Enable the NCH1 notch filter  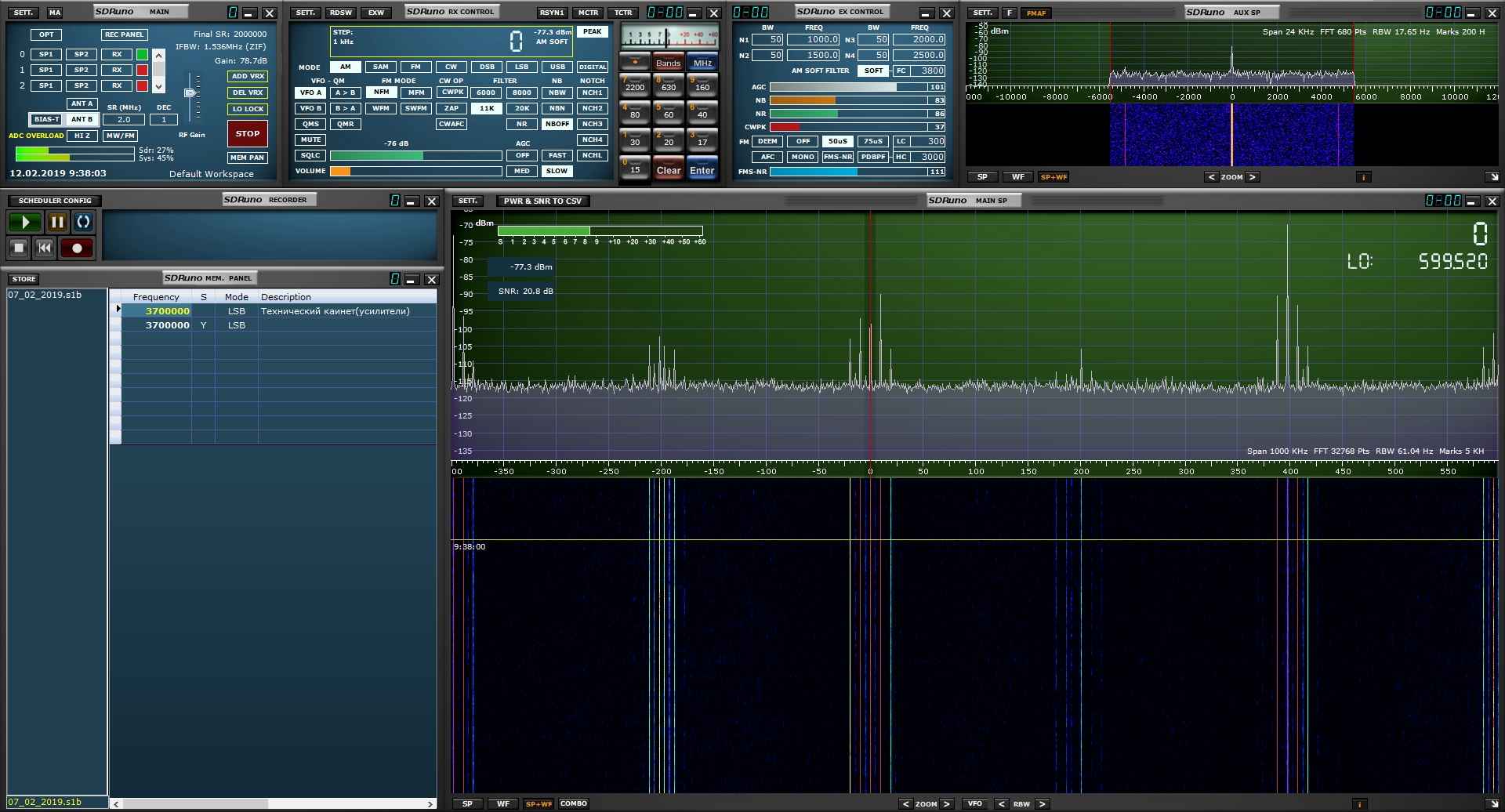593,92
